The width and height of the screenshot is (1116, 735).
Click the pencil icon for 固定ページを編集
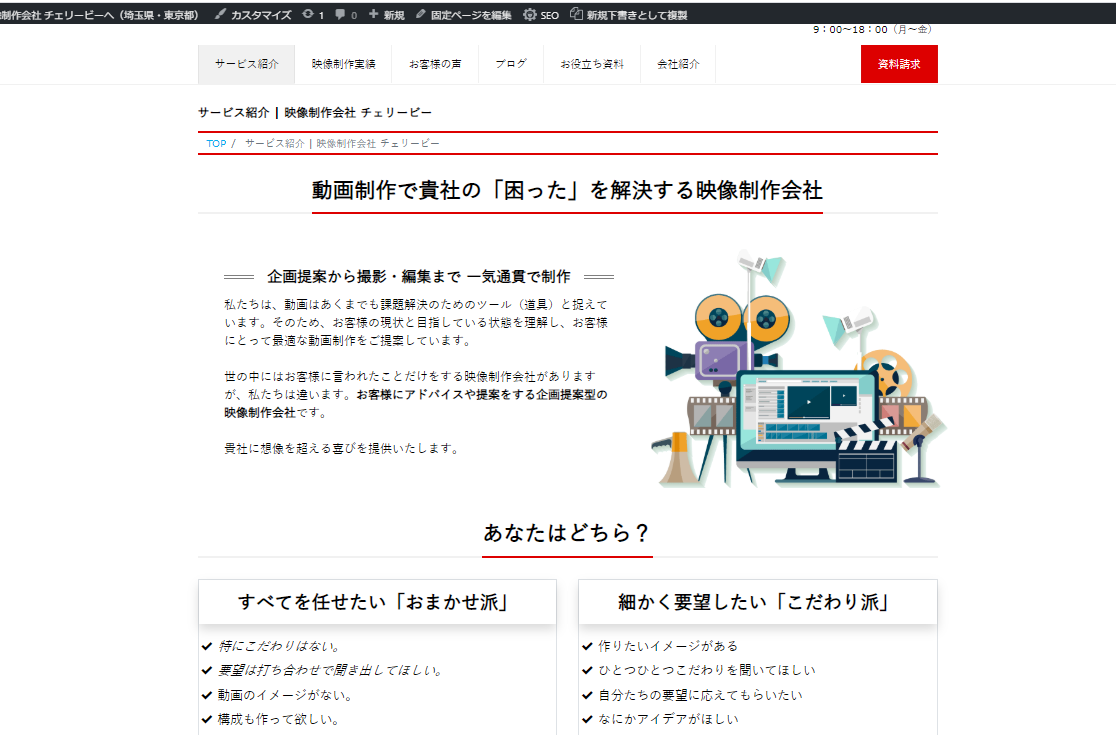(x=421, y=15)
